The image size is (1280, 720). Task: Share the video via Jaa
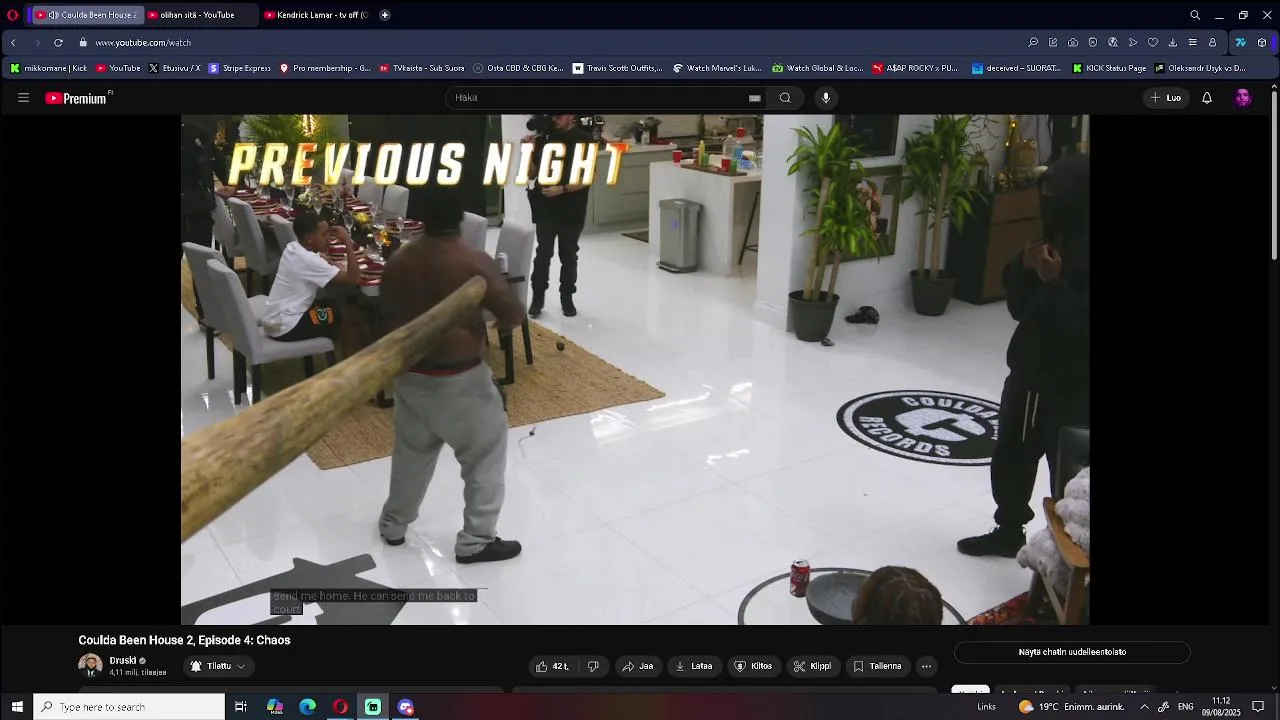tap(637, 666)
